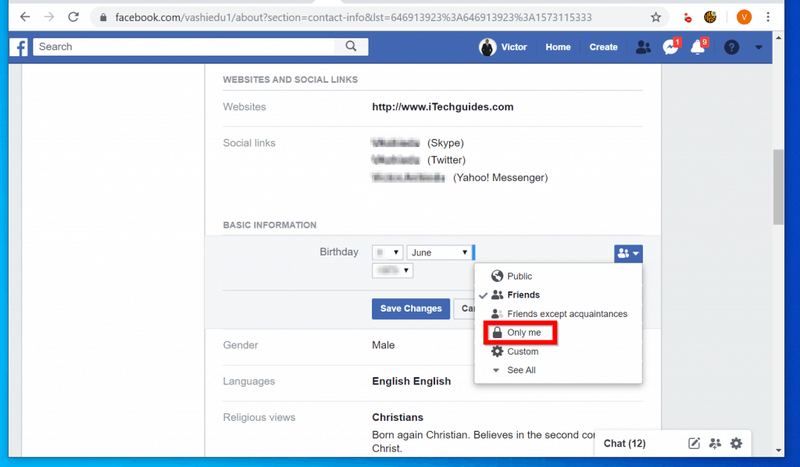Open the birthday audience selector dropdown
Screen dimensions: 800x467
628,253
